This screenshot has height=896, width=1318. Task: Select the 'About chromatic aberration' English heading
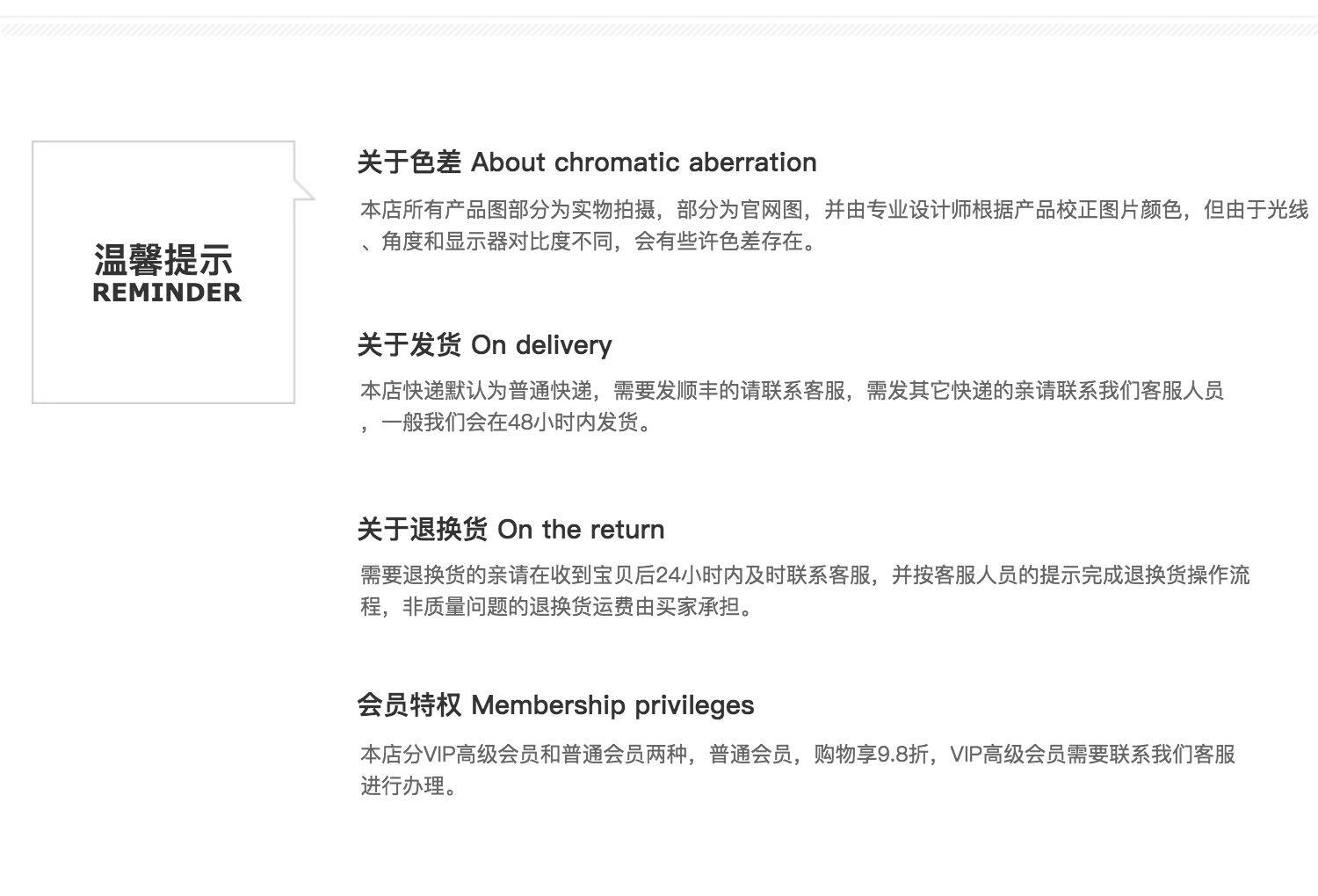[643, 163]
